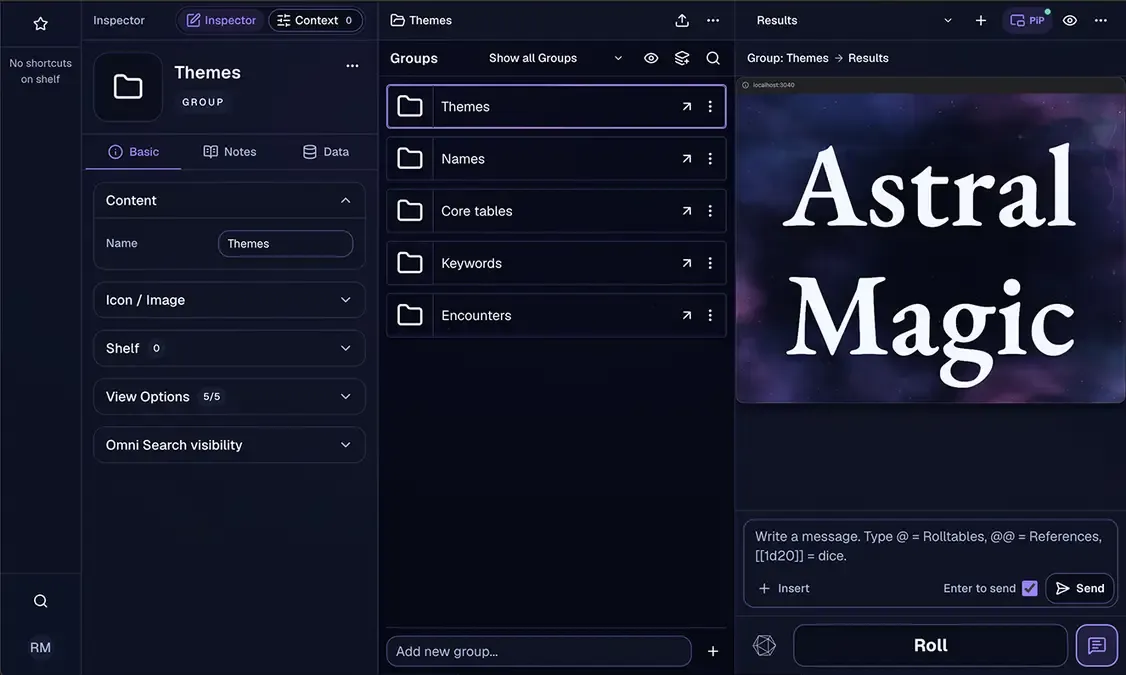The width and height of the screenshot is (1126, 675).
Task: Open the RM user avatar menu
Action: (40, 648)
